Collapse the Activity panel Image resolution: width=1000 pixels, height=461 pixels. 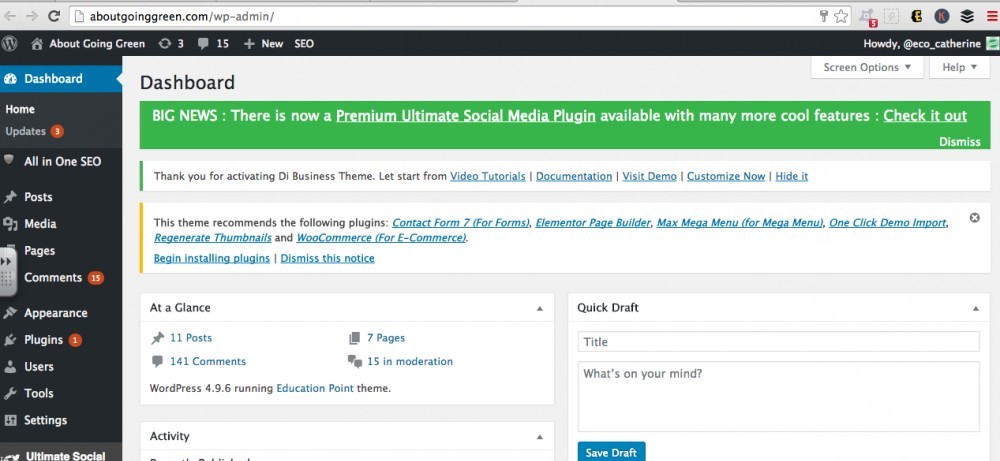point(540,437)
